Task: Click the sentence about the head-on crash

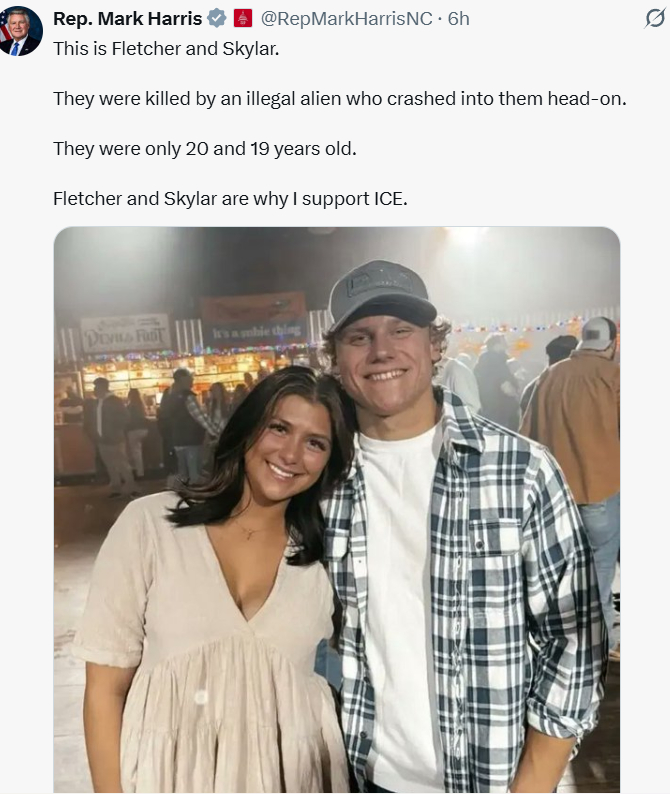Action: point(339,98)
